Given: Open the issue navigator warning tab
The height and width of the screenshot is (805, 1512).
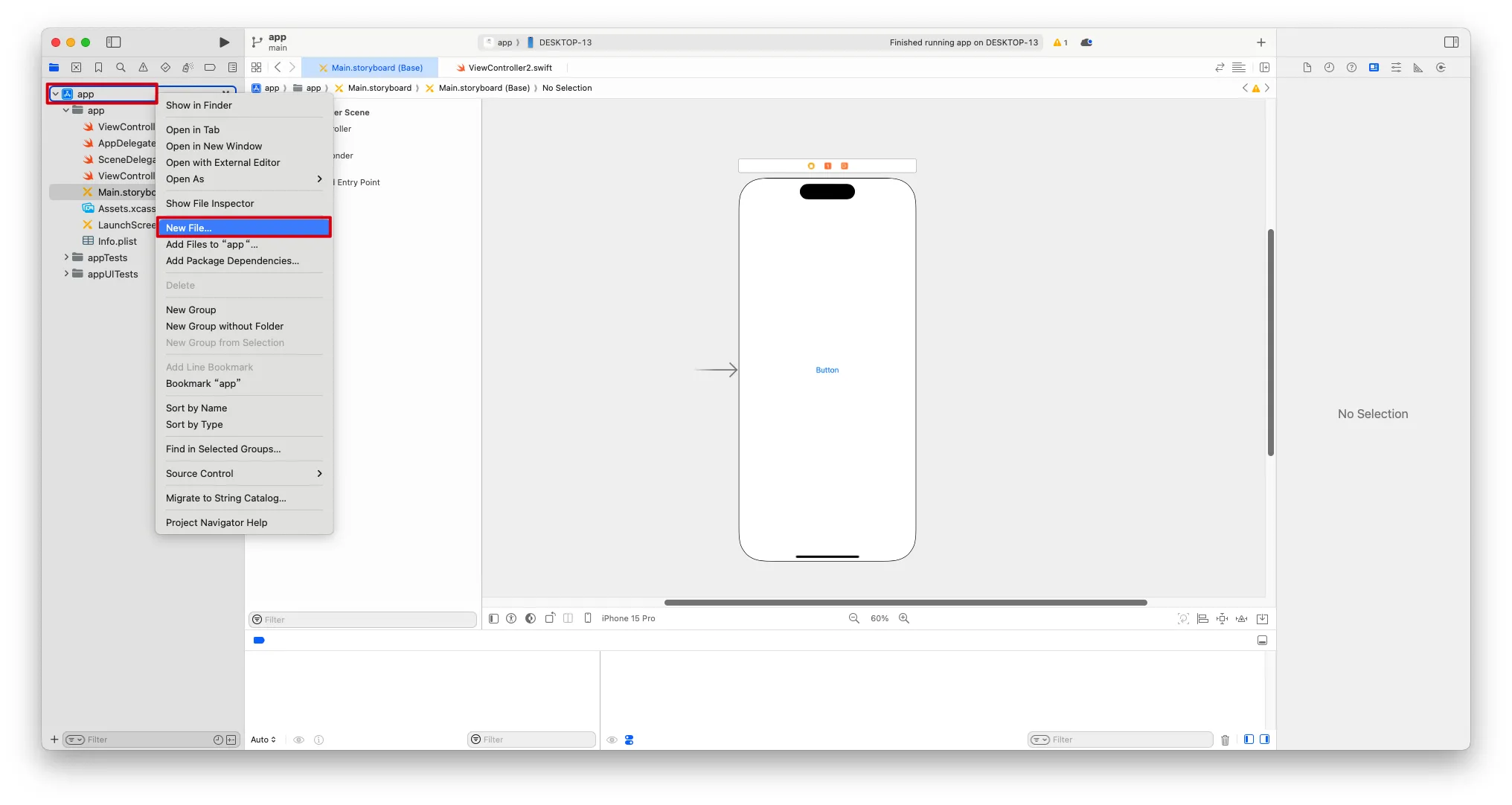Looking at the screenshot, I should 143,68.
